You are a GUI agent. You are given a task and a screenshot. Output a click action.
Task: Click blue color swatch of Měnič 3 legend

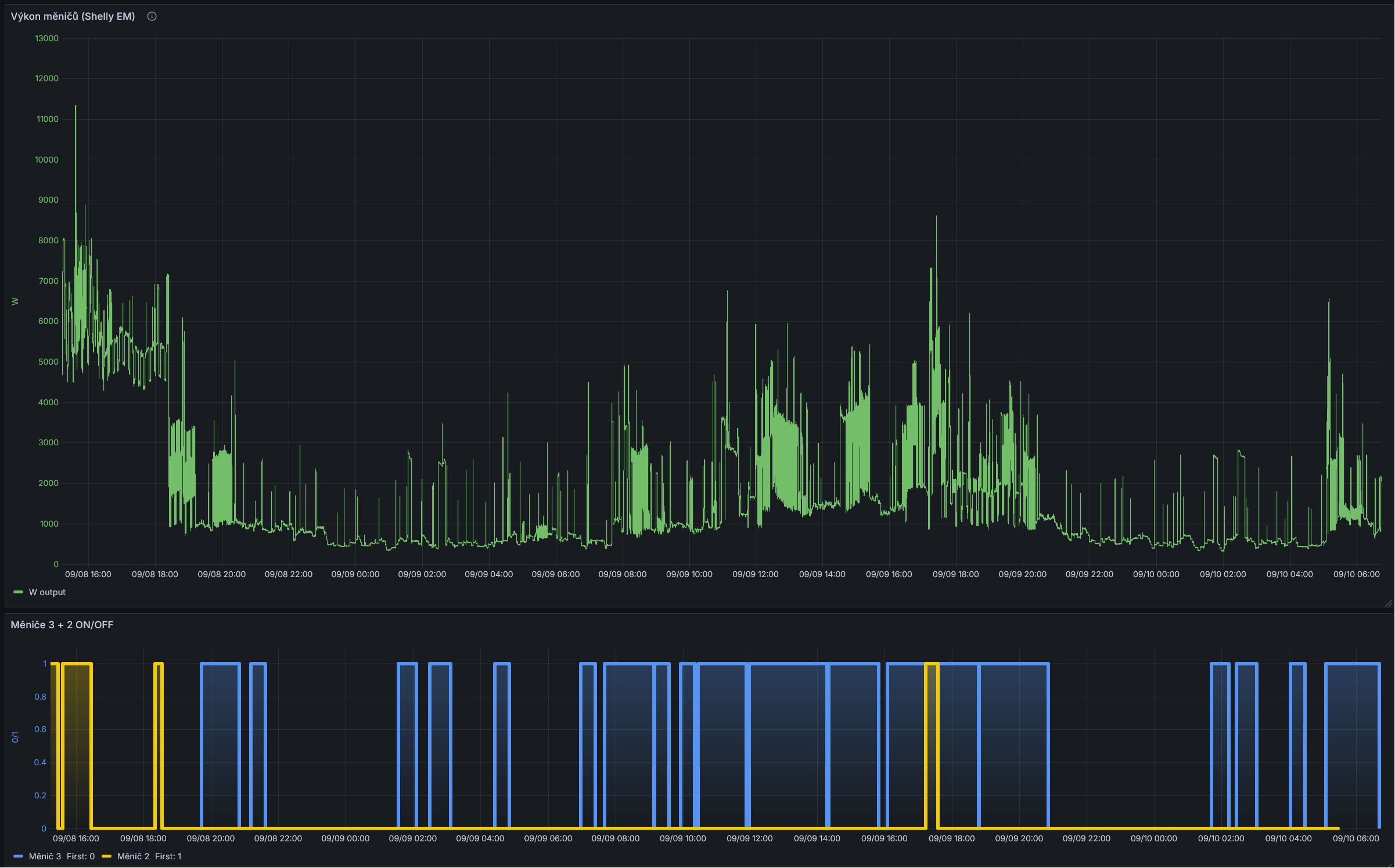18,856
